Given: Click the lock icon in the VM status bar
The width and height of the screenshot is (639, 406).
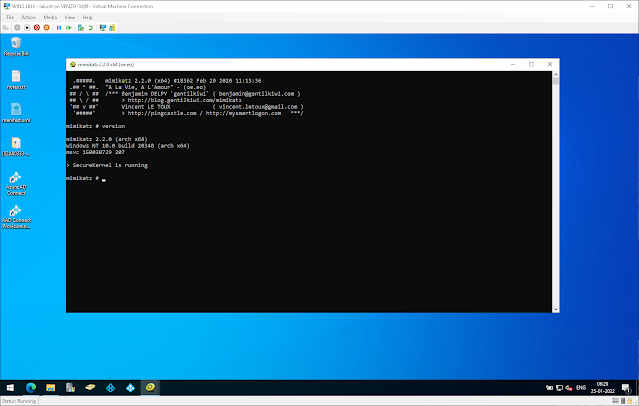Looking at the screenshot, I should (629, 401).
